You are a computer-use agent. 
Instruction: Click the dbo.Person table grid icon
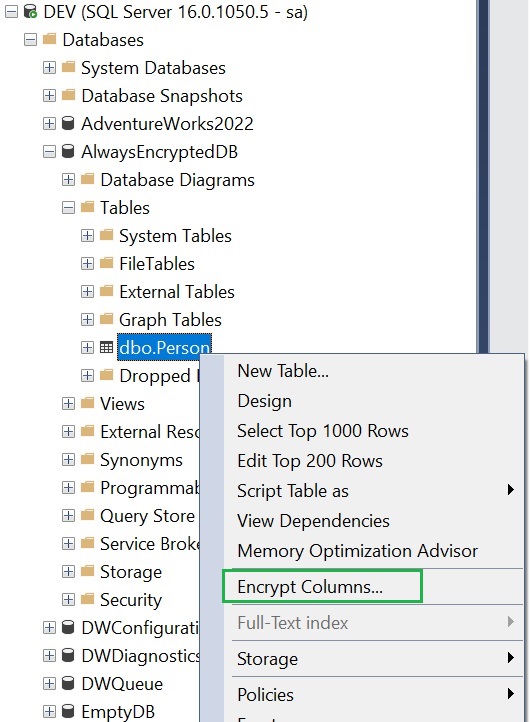[106, 347]
